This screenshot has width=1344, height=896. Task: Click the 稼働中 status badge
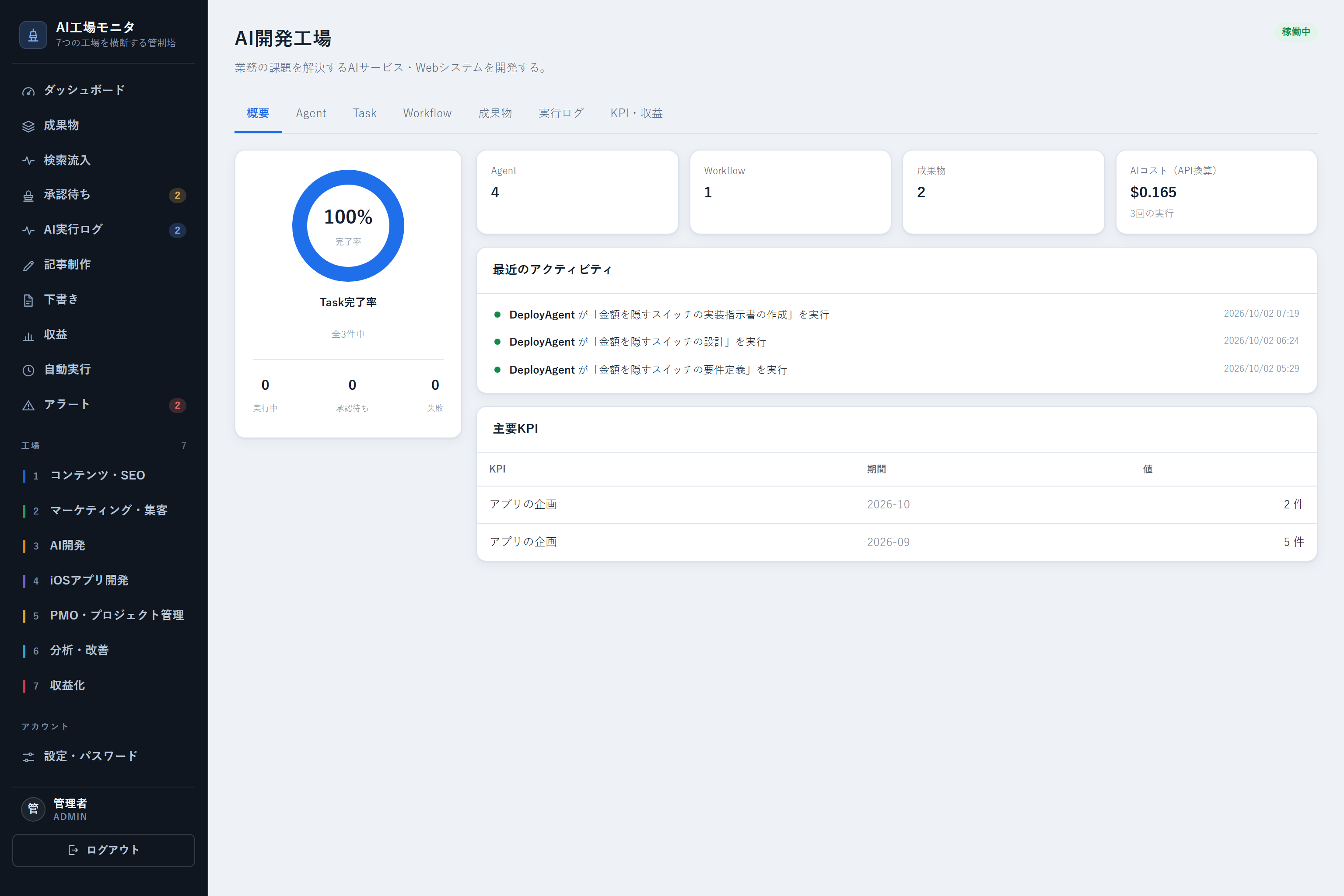[x=1295, y=32]
